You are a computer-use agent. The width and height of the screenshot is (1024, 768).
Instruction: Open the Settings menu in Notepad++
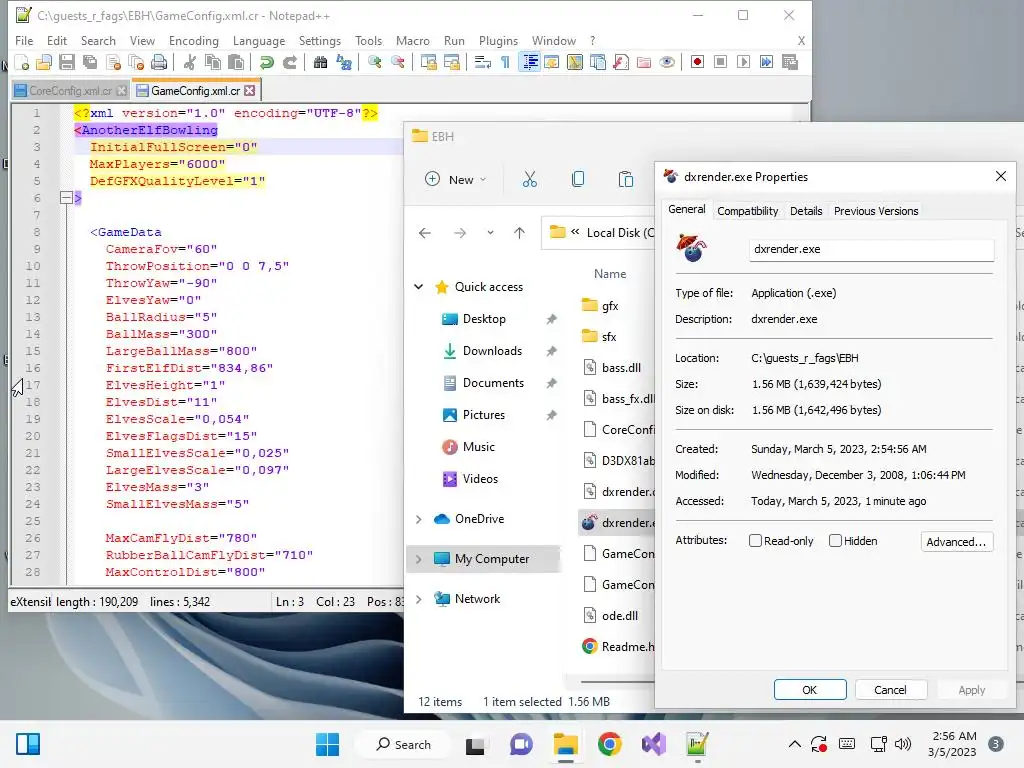pos(320,40)
